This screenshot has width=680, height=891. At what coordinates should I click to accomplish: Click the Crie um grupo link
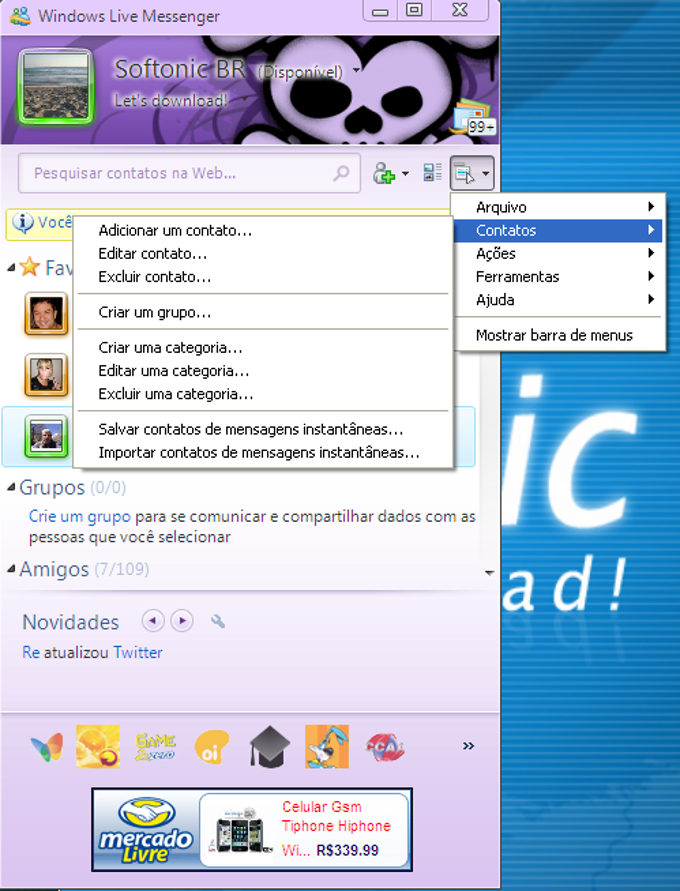(80, 516)
